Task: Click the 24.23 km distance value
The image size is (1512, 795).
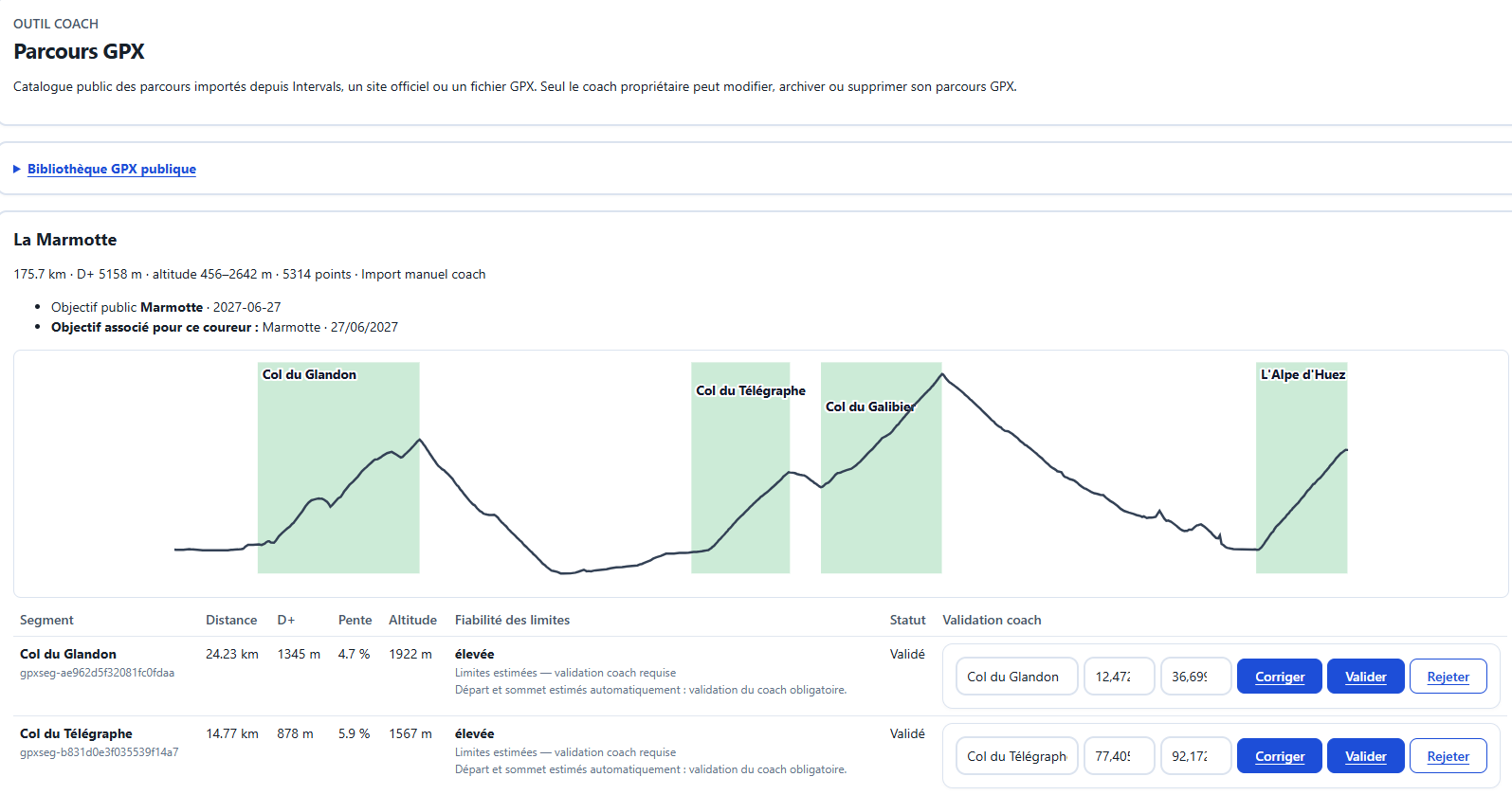Action: click(232, 654)
